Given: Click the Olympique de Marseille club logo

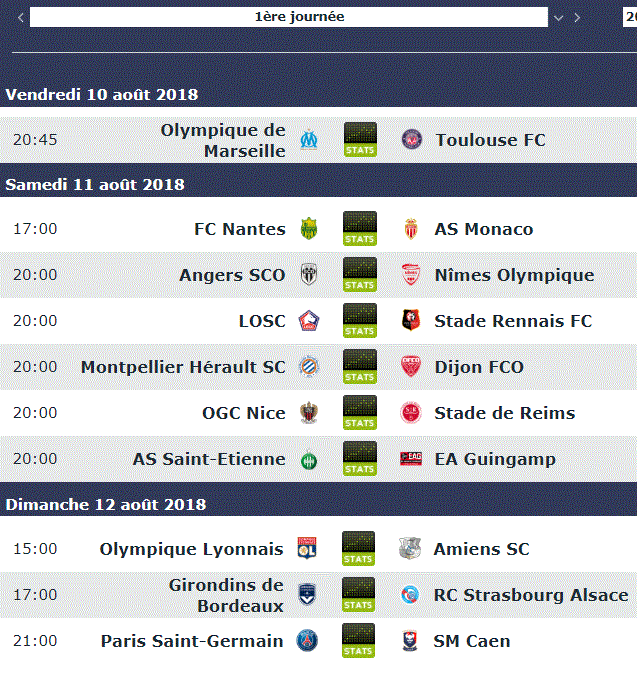Looking at the screenshot, I should (x=309, y=139).
